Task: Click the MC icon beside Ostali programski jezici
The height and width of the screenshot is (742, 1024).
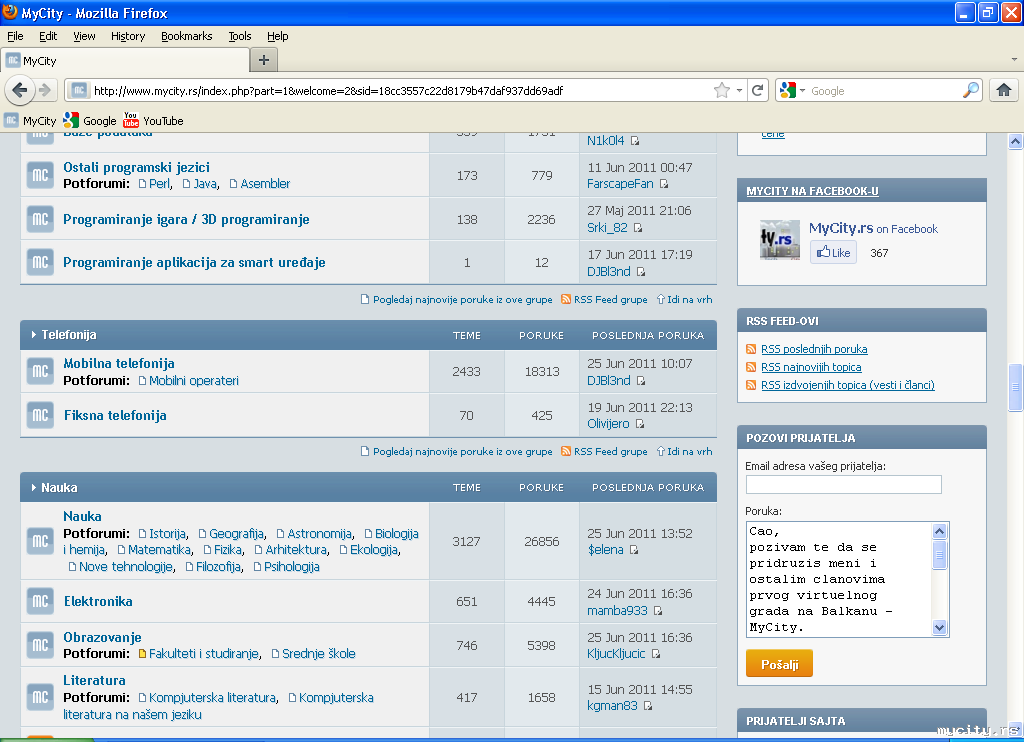Action: [x=40, y=175]
